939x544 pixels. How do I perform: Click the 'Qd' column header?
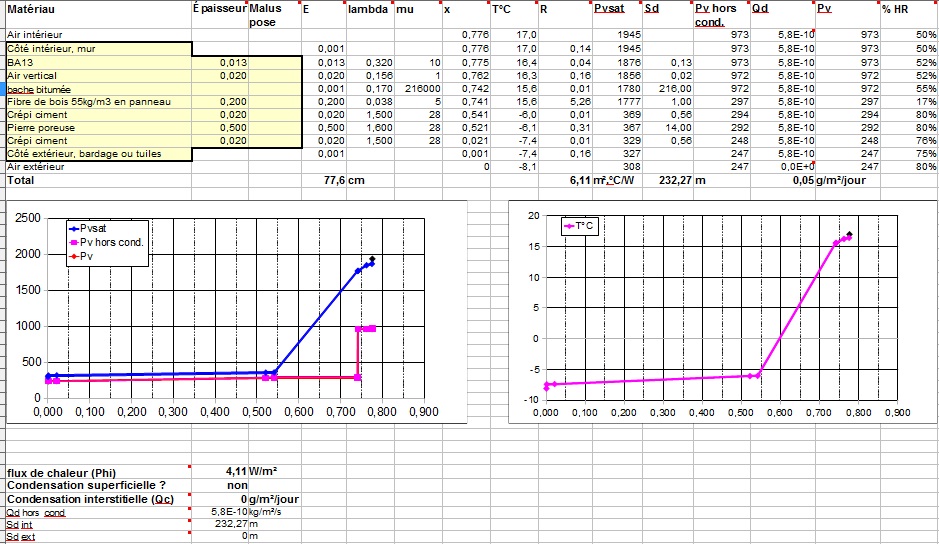783,16
